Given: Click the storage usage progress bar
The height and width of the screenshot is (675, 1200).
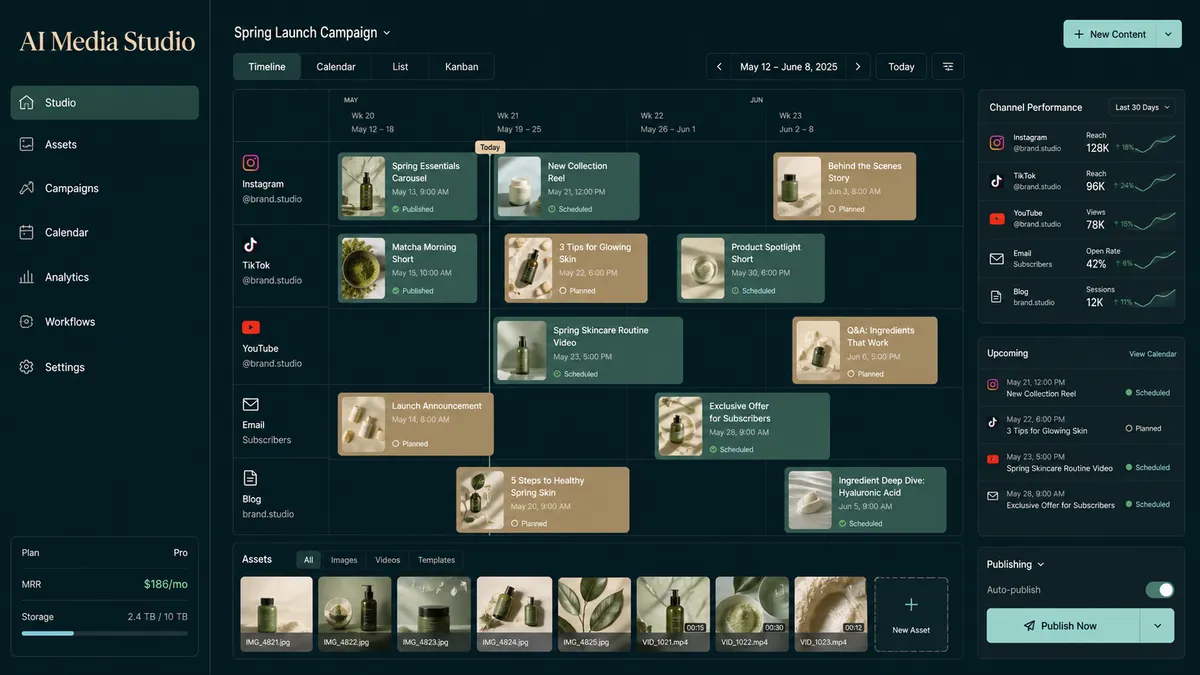Looking at the screenshot, I should (104, 633).
